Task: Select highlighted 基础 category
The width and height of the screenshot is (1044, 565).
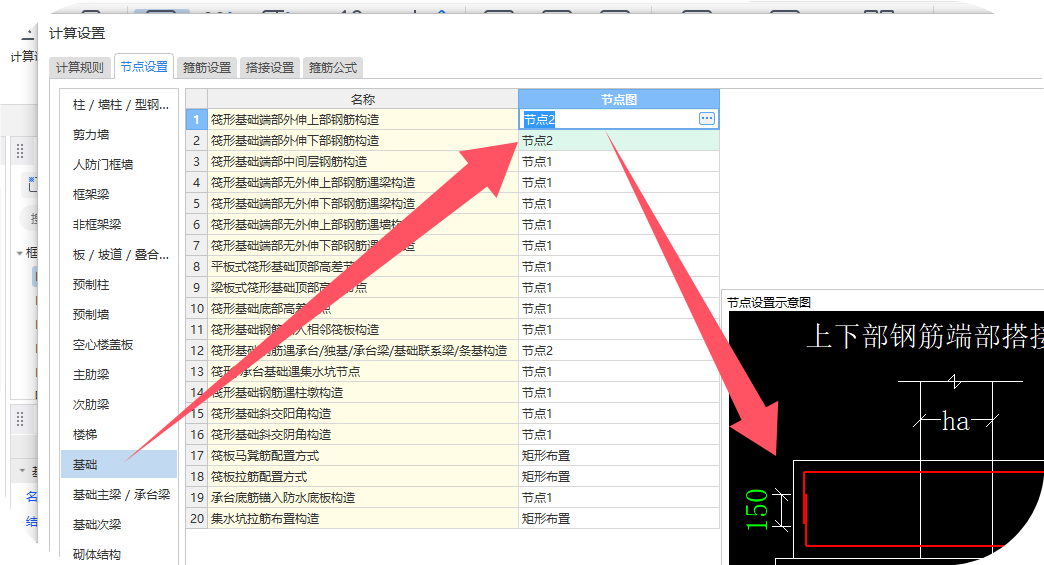Action: pos(119,464)
